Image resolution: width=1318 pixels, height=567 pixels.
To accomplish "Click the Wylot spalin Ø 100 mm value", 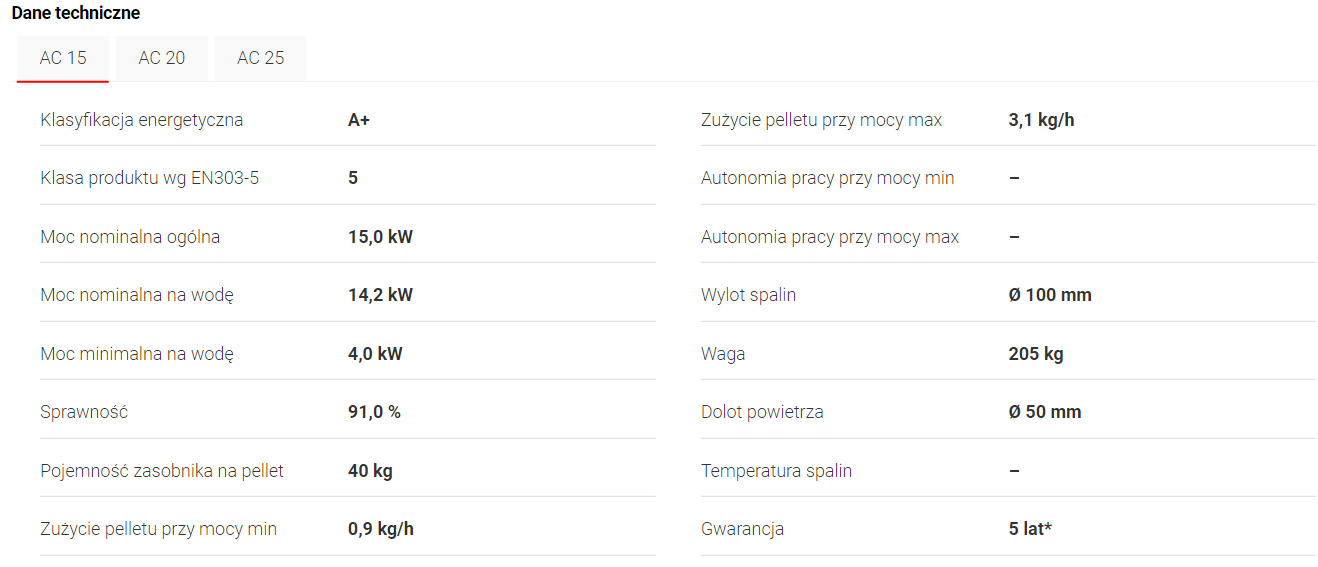I will (1050, 295).
